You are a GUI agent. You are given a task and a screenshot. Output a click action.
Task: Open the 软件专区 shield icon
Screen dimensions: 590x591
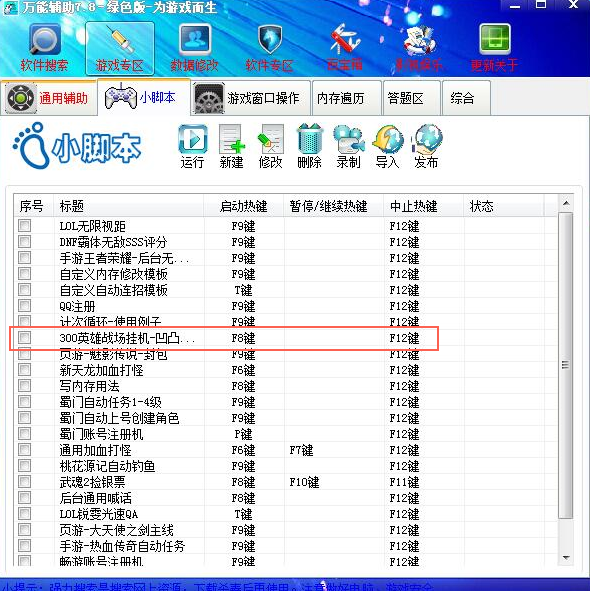pyautogui.click(x=270, y=40)
